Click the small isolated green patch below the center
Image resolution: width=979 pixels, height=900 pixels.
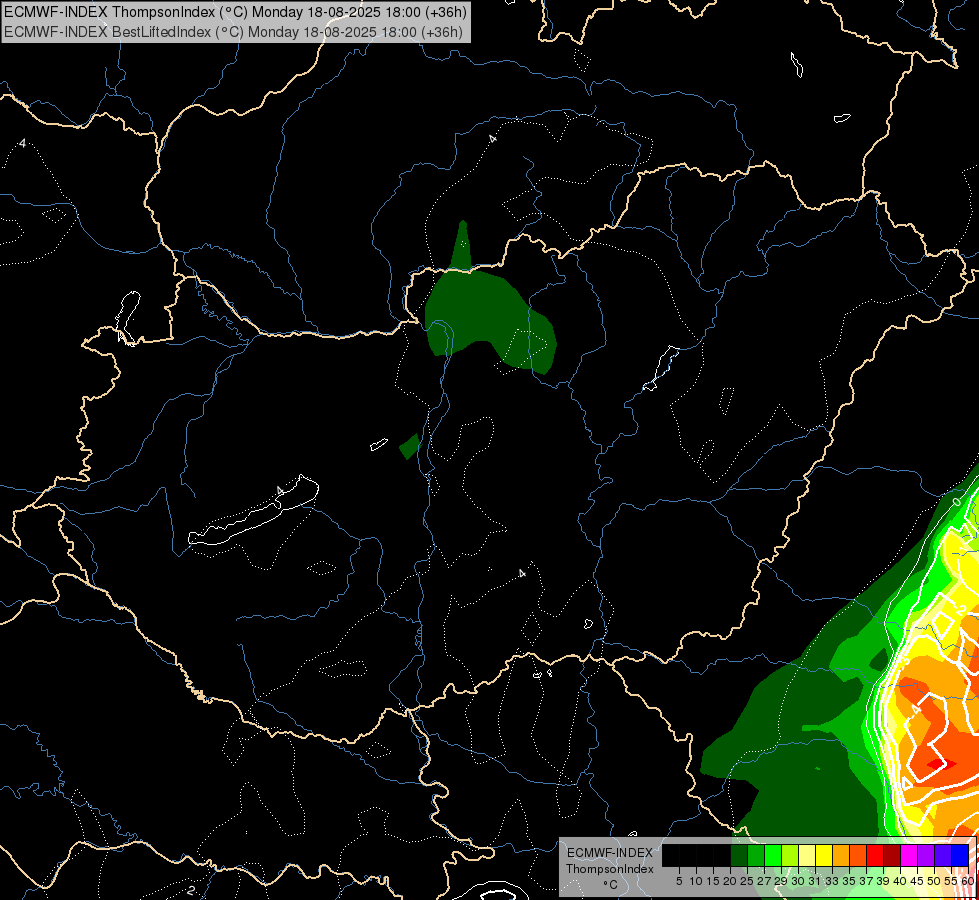[410, 446]
